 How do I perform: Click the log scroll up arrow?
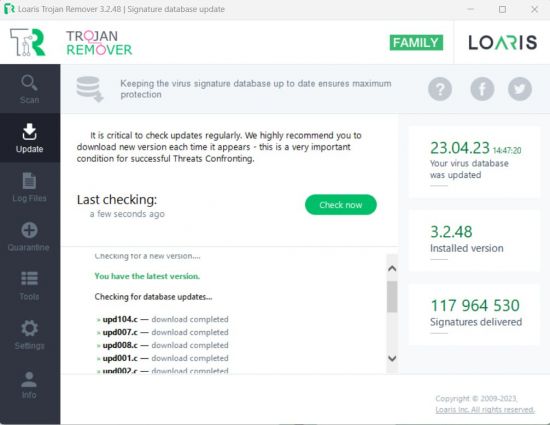(x=392, y=269)
